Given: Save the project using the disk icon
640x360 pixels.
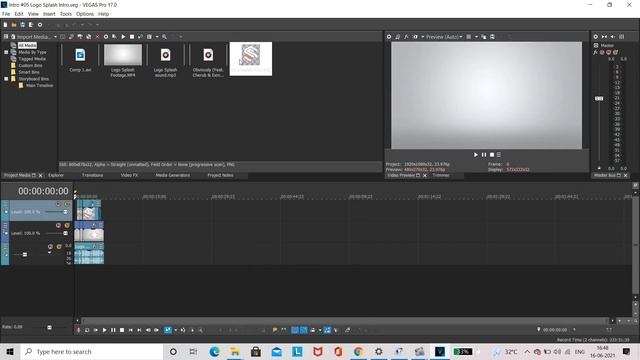Looking at the screenshot, I should click(22, 25).
